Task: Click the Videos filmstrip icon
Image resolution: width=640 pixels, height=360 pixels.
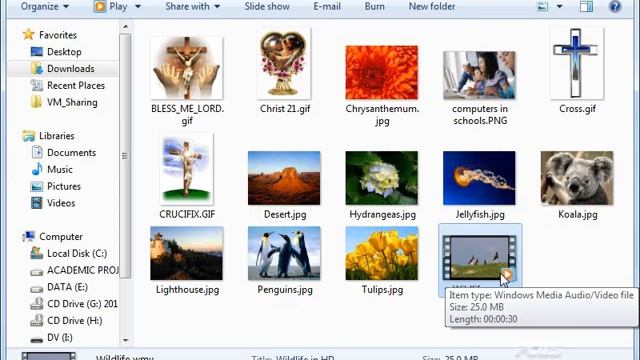Action: pyautogui.click(x=37, y=203)
